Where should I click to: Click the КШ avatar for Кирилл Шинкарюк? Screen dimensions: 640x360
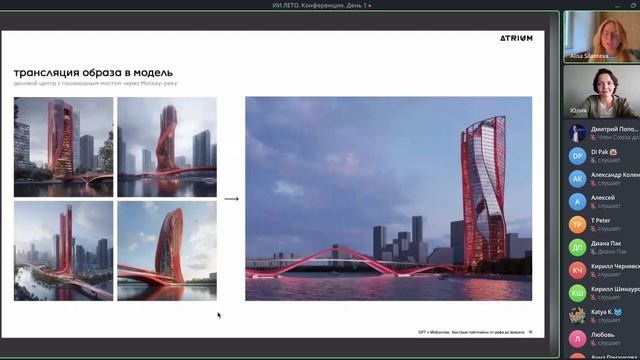577,293
